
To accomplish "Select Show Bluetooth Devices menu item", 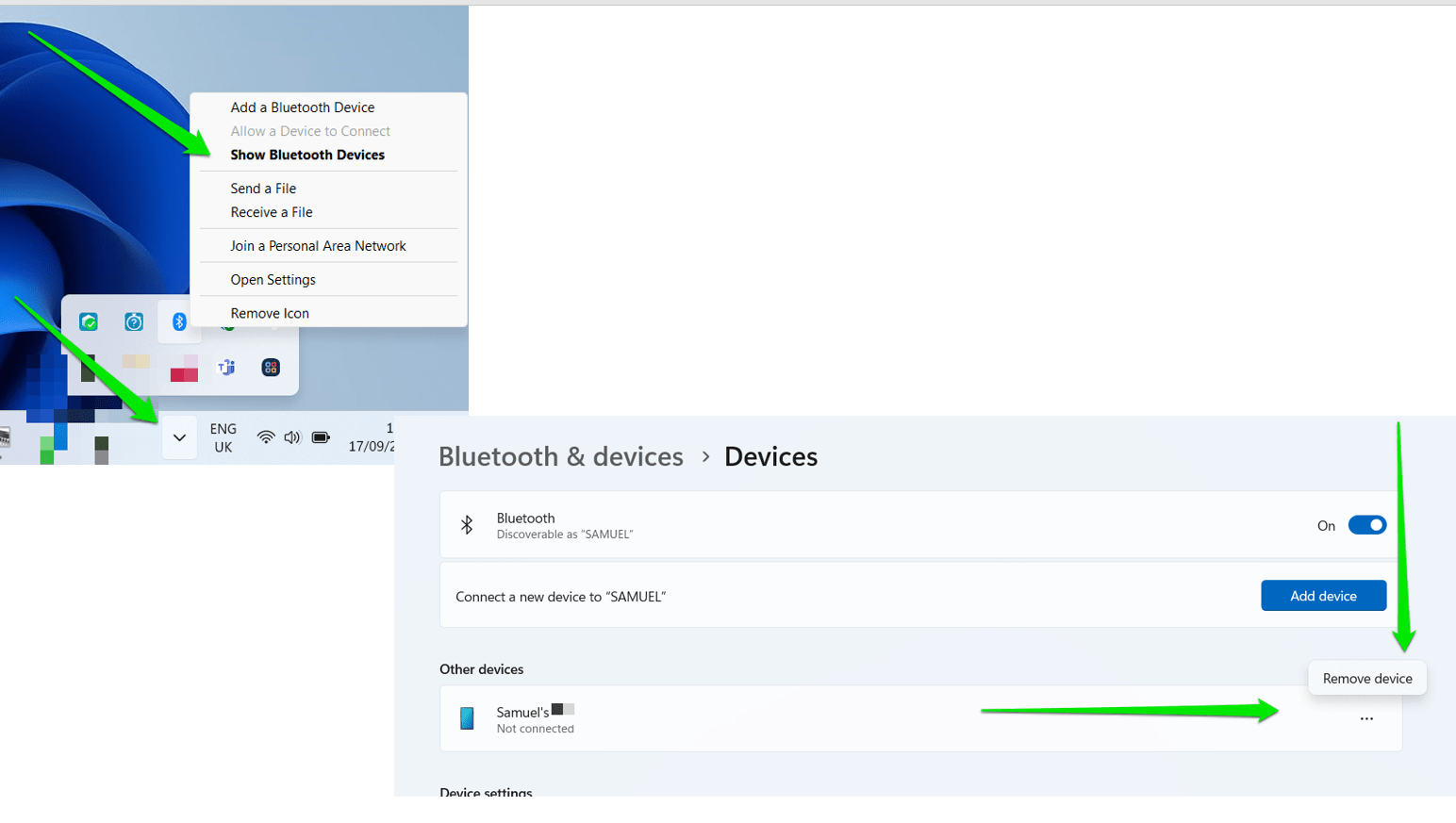I will 307,155.
